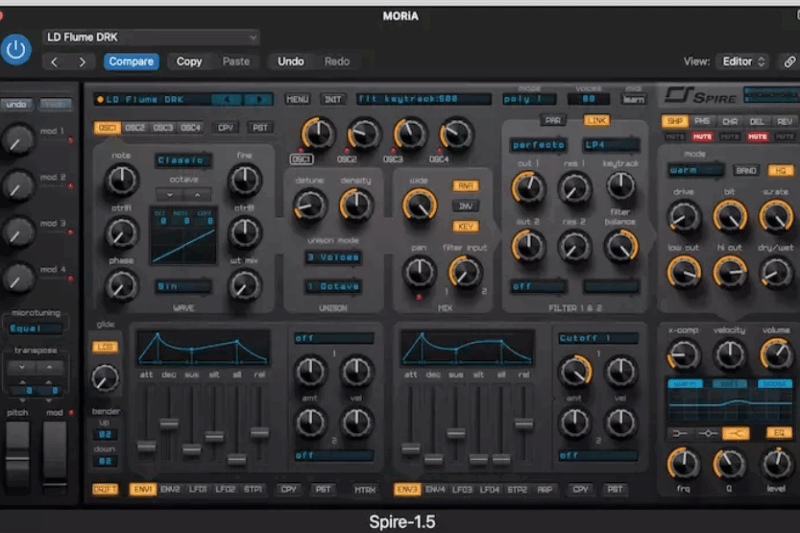Raise transpose with the up arrow
Image resolution: width=800 pixels, height=533 pixels.
pyautogui.click(x=49, y=367)
